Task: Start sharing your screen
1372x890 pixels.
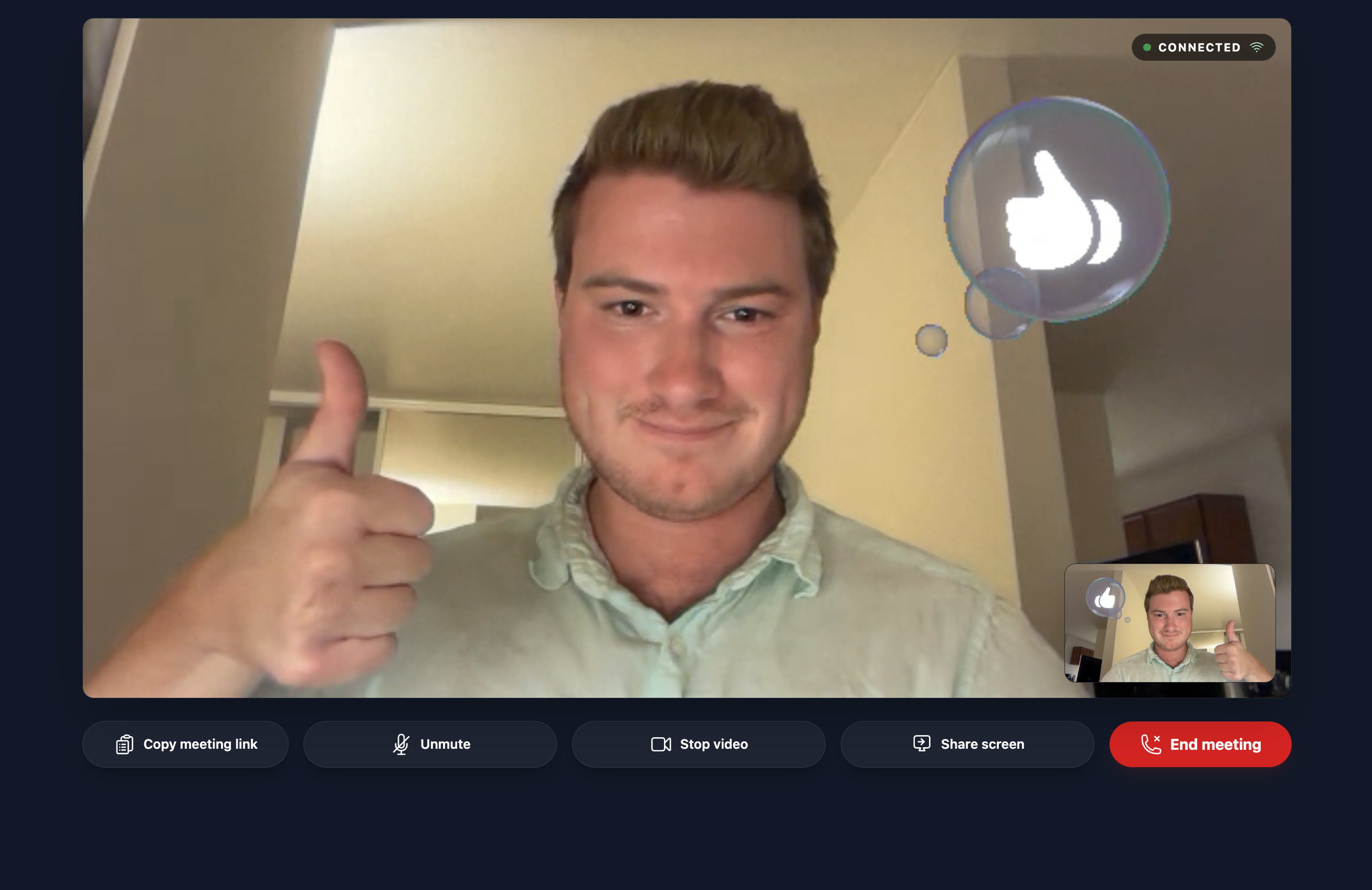Action: 967,744
